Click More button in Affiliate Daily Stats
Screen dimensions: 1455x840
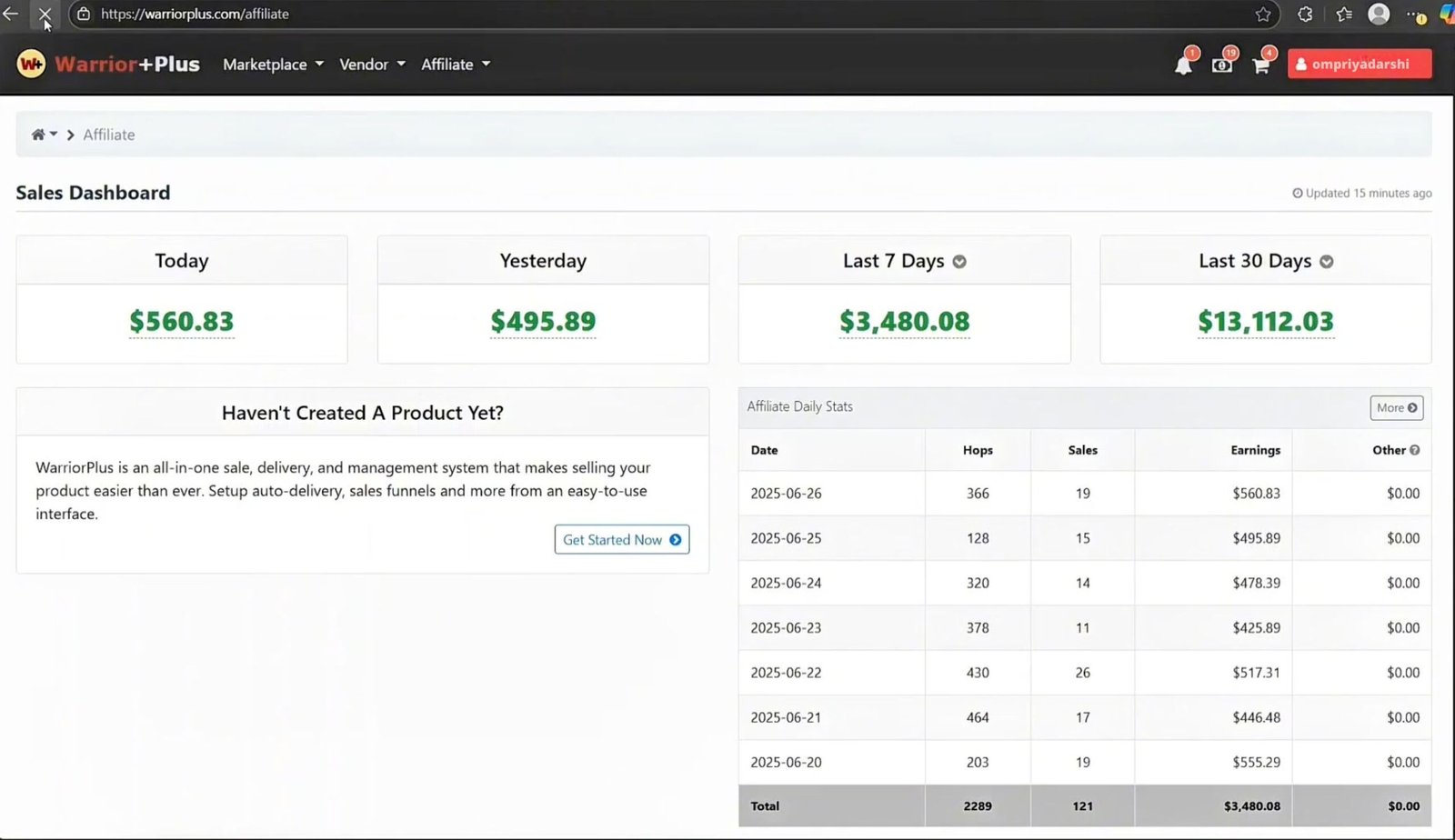[1397, 407]
